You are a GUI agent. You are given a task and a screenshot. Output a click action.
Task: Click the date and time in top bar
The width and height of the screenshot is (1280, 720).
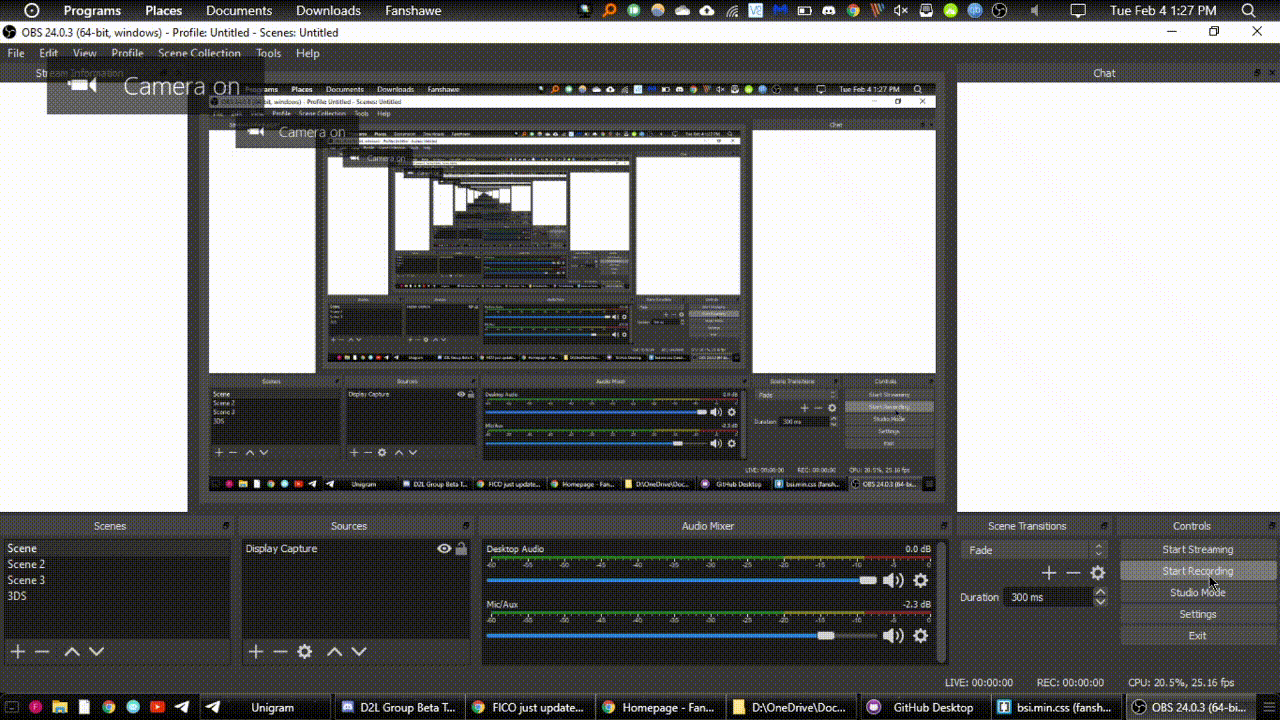tap(1163, 10)
